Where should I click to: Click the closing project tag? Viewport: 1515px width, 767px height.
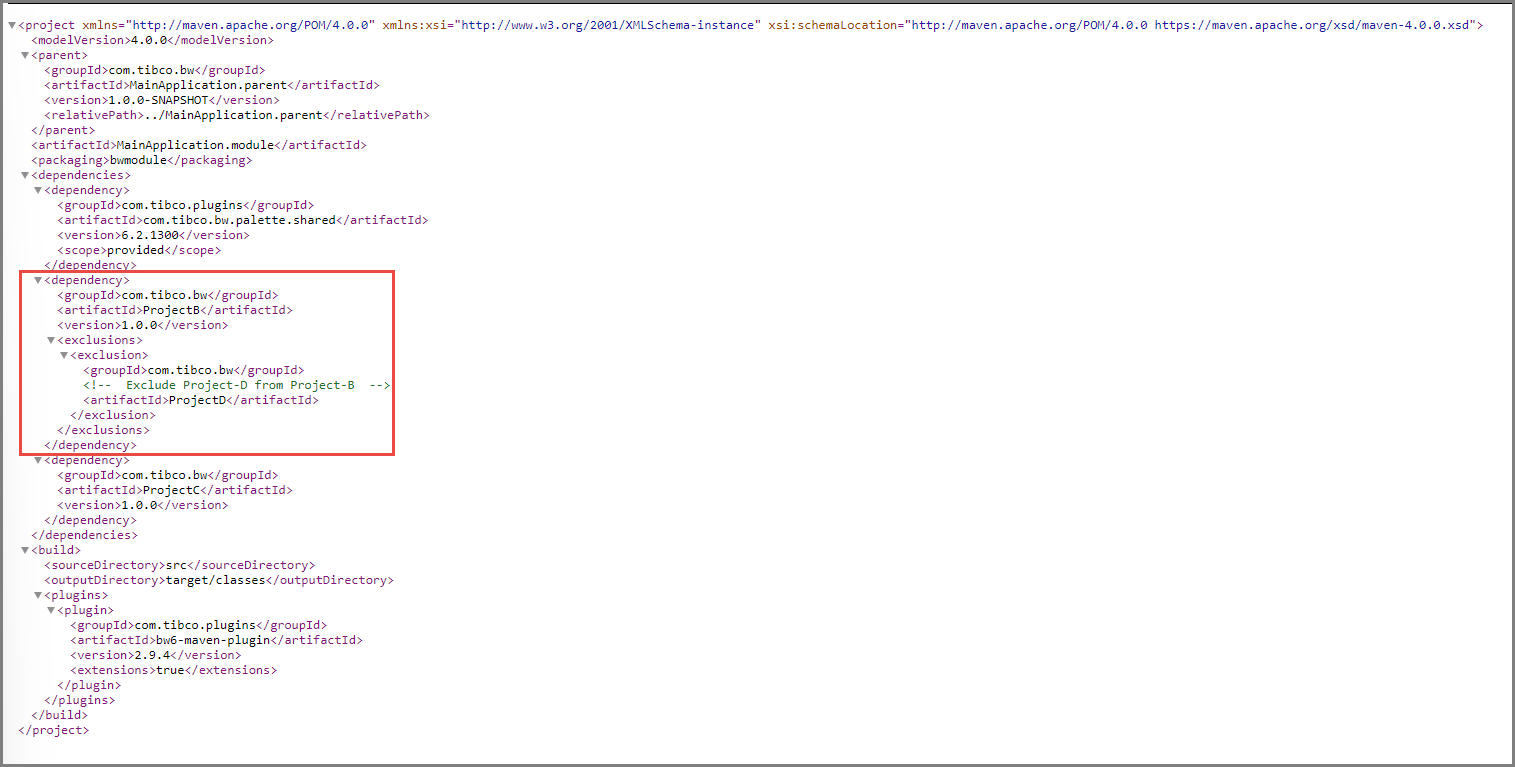coord(53,730)
